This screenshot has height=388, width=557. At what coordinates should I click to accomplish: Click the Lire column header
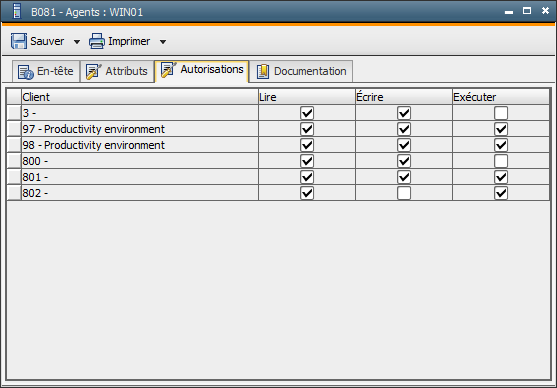307,97
